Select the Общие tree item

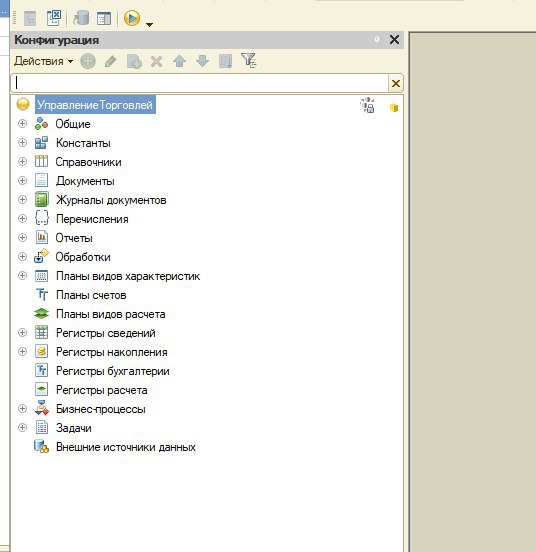click(73, 124)
